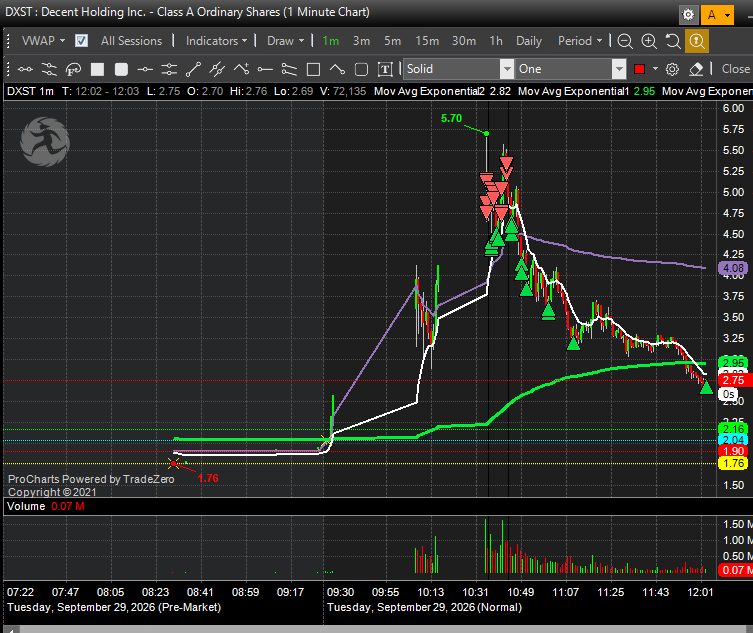The image size is (753, 633).
Task: Select the diverging rays tool
Action: click(289, 70)
